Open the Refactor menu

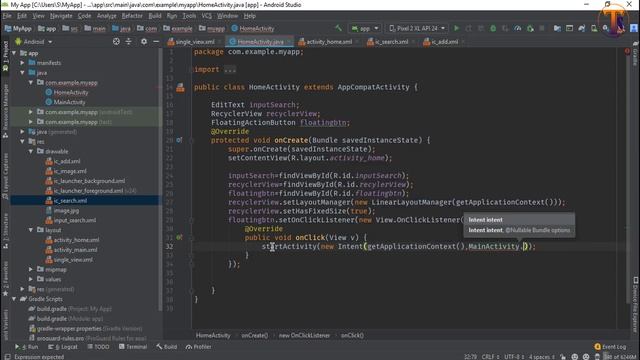click(x=132, y=16)
